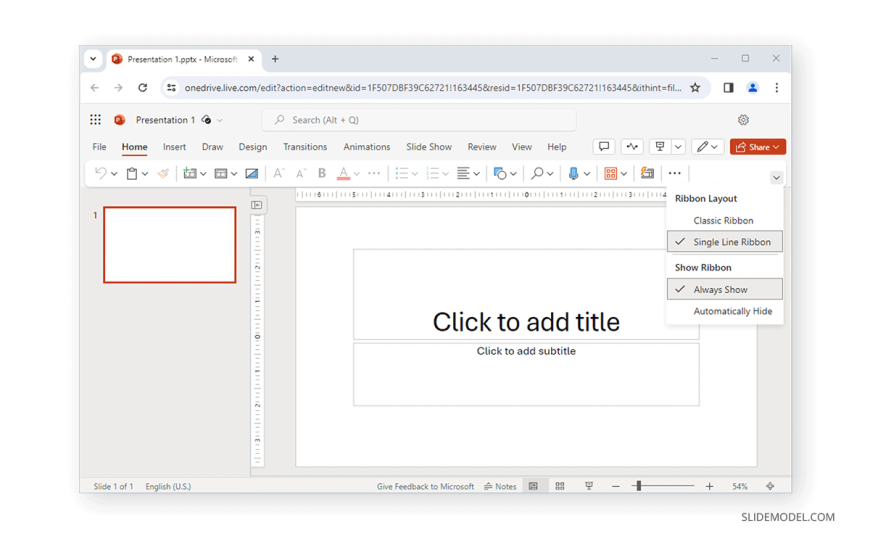Toggle the Notes pane
Image resolution: width=870 pixels, height=539 pixels.
[500, 486]
